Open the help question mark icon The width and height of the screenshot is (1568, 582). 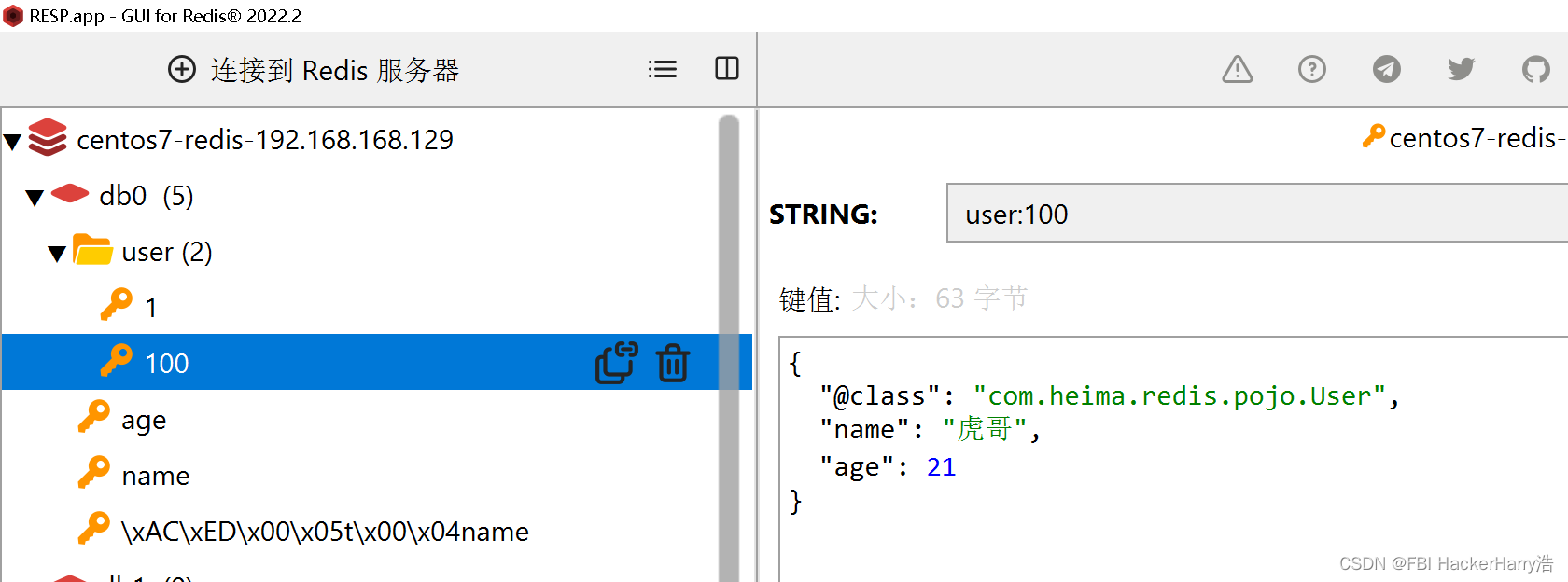[1312, 69]
